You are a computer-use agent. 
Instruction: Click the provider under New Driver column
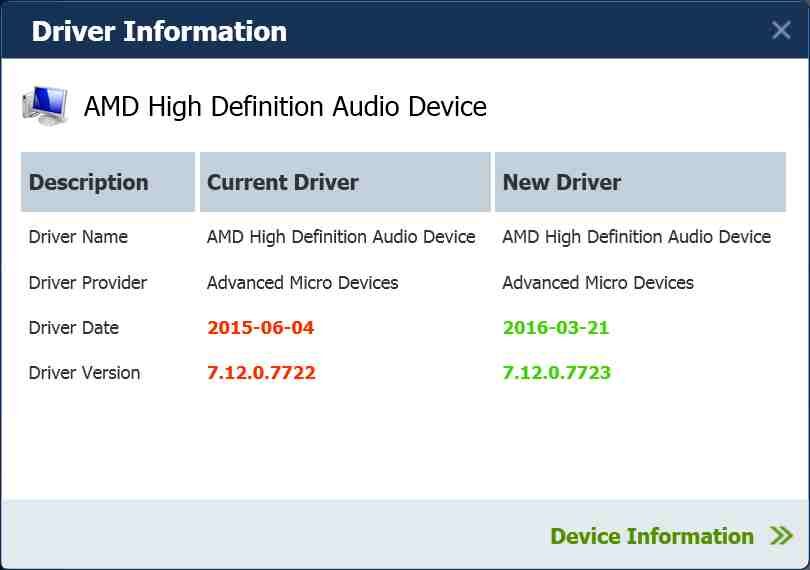[x=598, y=283]
